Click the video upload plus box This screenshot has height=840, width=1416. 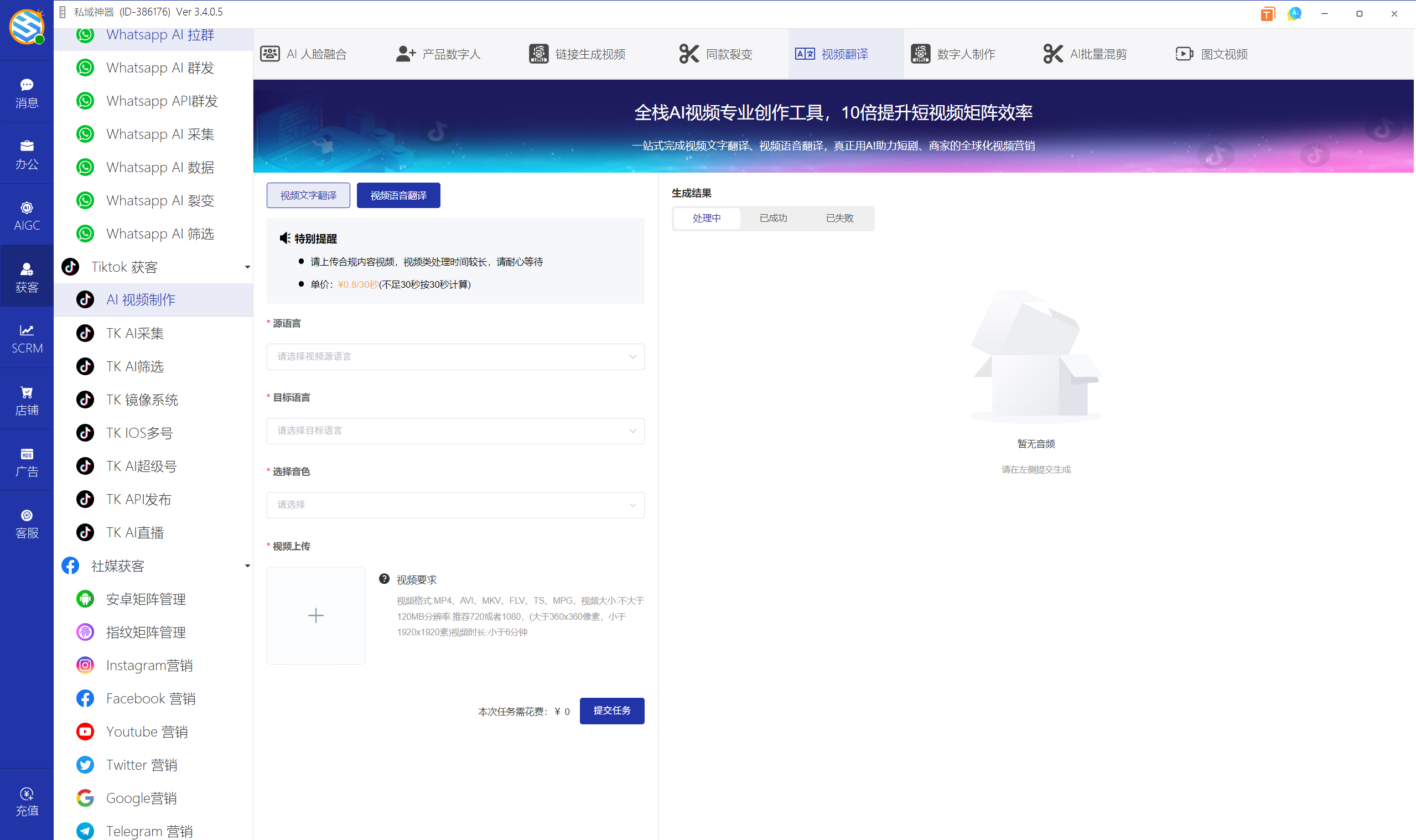(316, 615)
